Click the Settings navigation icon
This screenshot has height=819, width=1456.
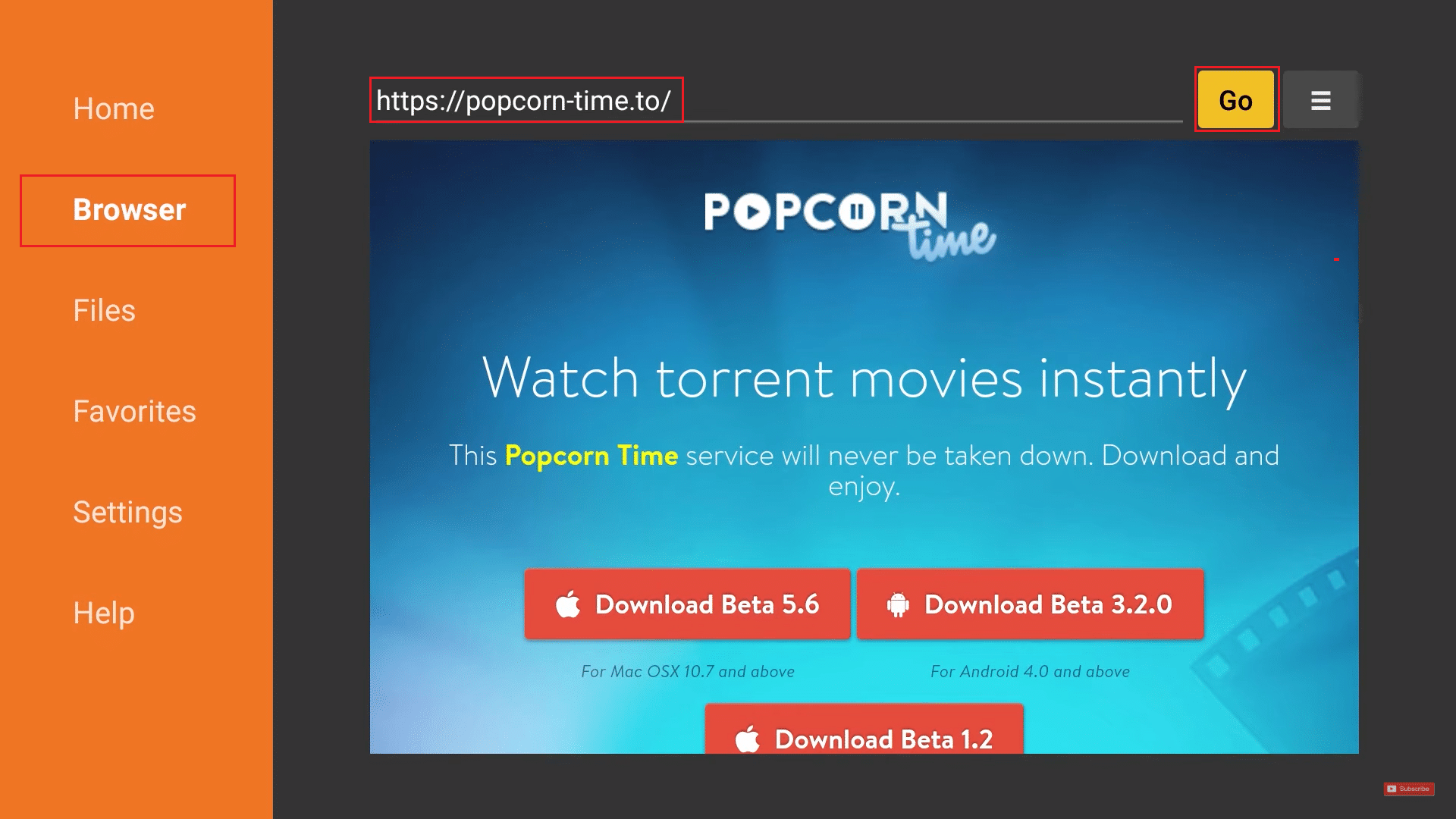pyautogui.click(x=127, y=511)
